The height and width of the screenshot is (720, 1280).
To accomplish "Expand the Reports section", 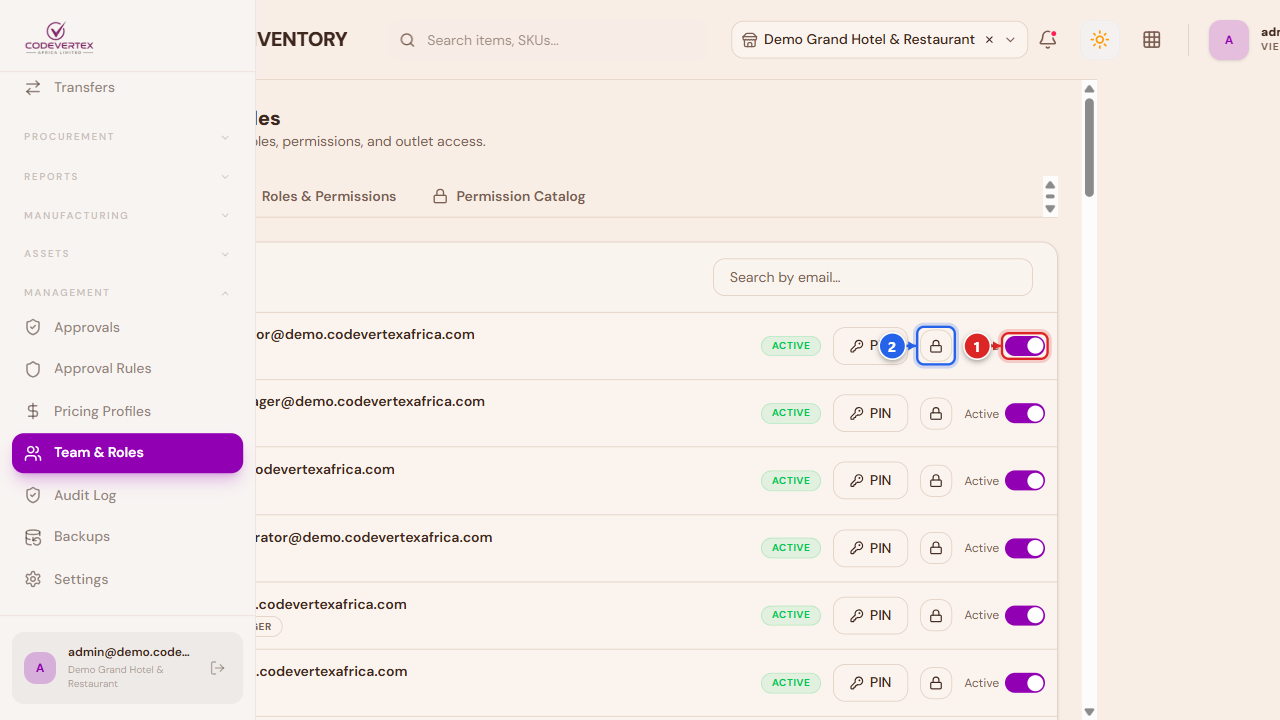I will tap(127, 177).
